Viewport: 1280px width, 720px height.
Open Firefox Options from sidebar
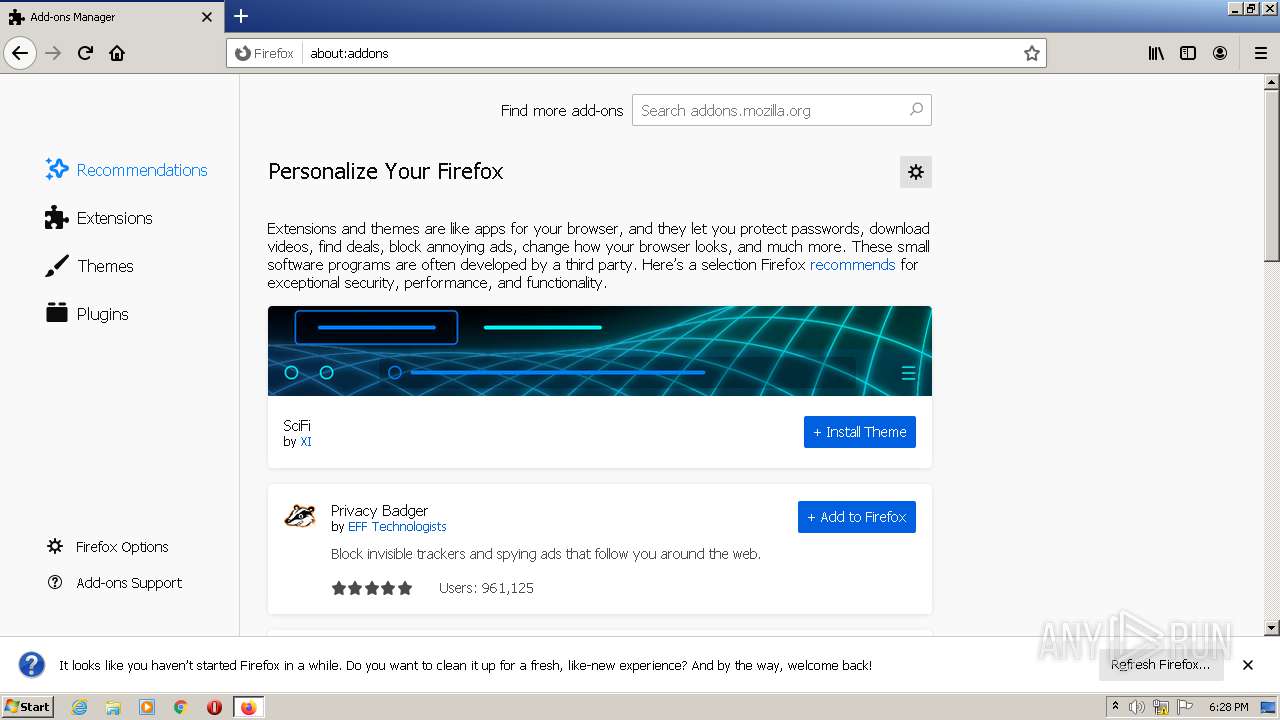tap(107, 547)
